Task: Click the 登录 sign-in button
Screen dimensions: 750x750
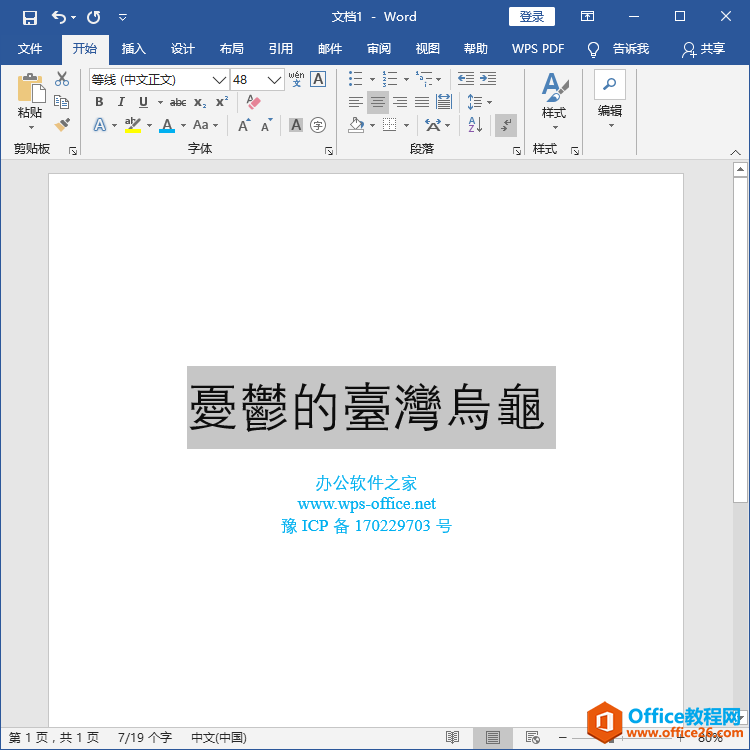Action: 531,17
